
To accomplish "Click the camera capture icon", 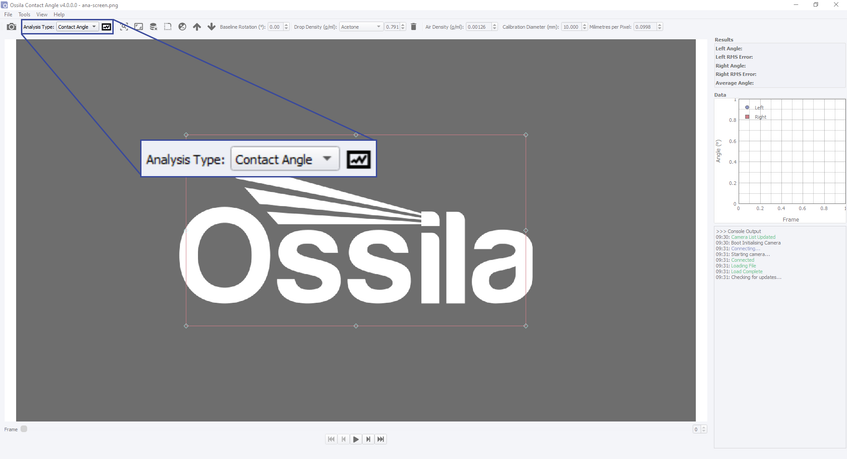I will [x=11, y=26].
